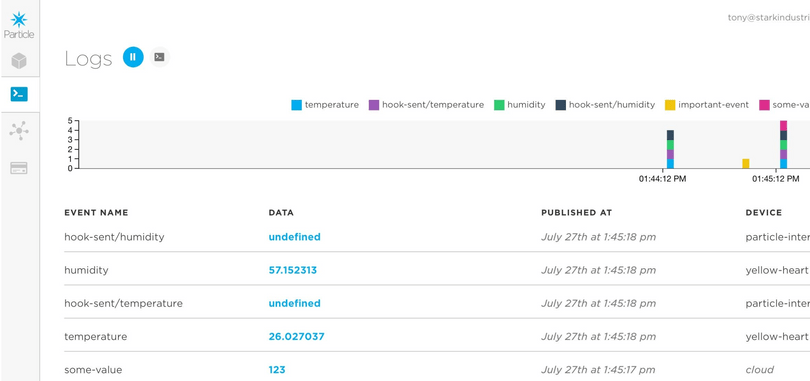Open the Integrations nodes icon in sidebar
The height and width of the screenshot is (381, 810).
[x=19, y=131]
